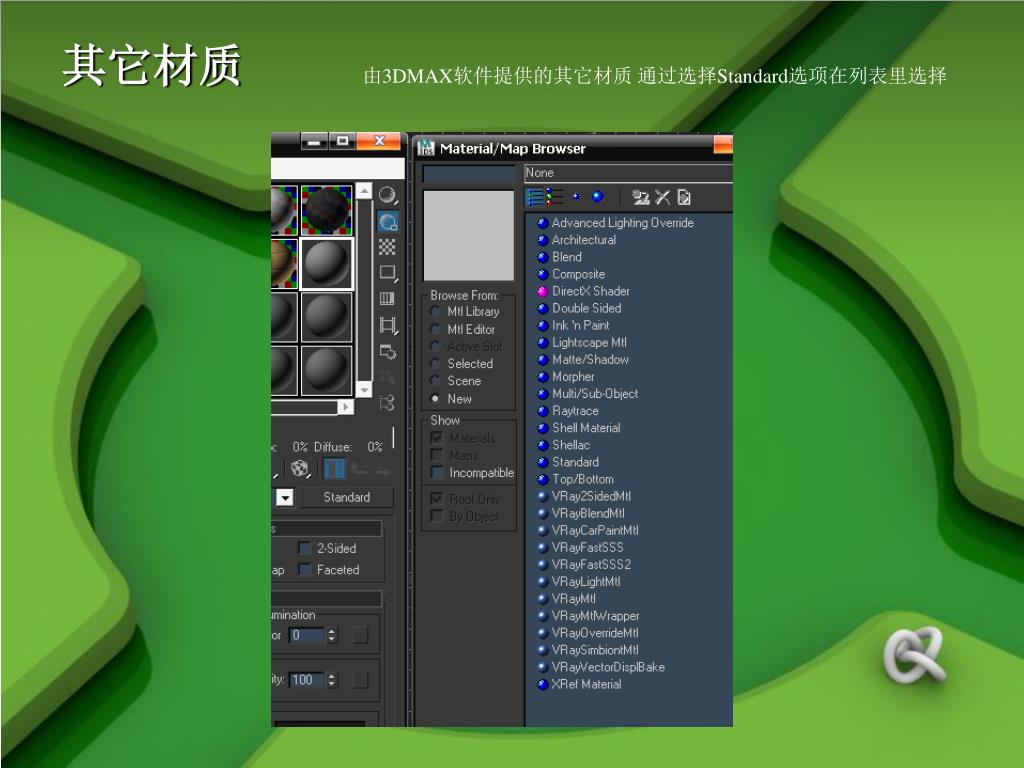
Task: Click Show Map in Viewport cube icon
Action: 300,468
